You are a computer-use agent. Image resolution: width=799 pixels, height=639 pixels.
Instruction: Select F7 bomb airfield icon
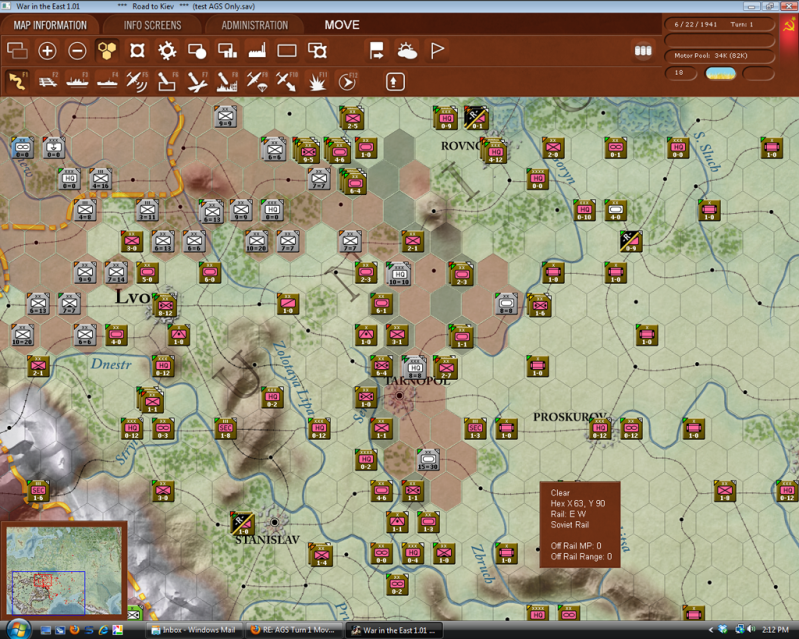click(x=197, y=82)
